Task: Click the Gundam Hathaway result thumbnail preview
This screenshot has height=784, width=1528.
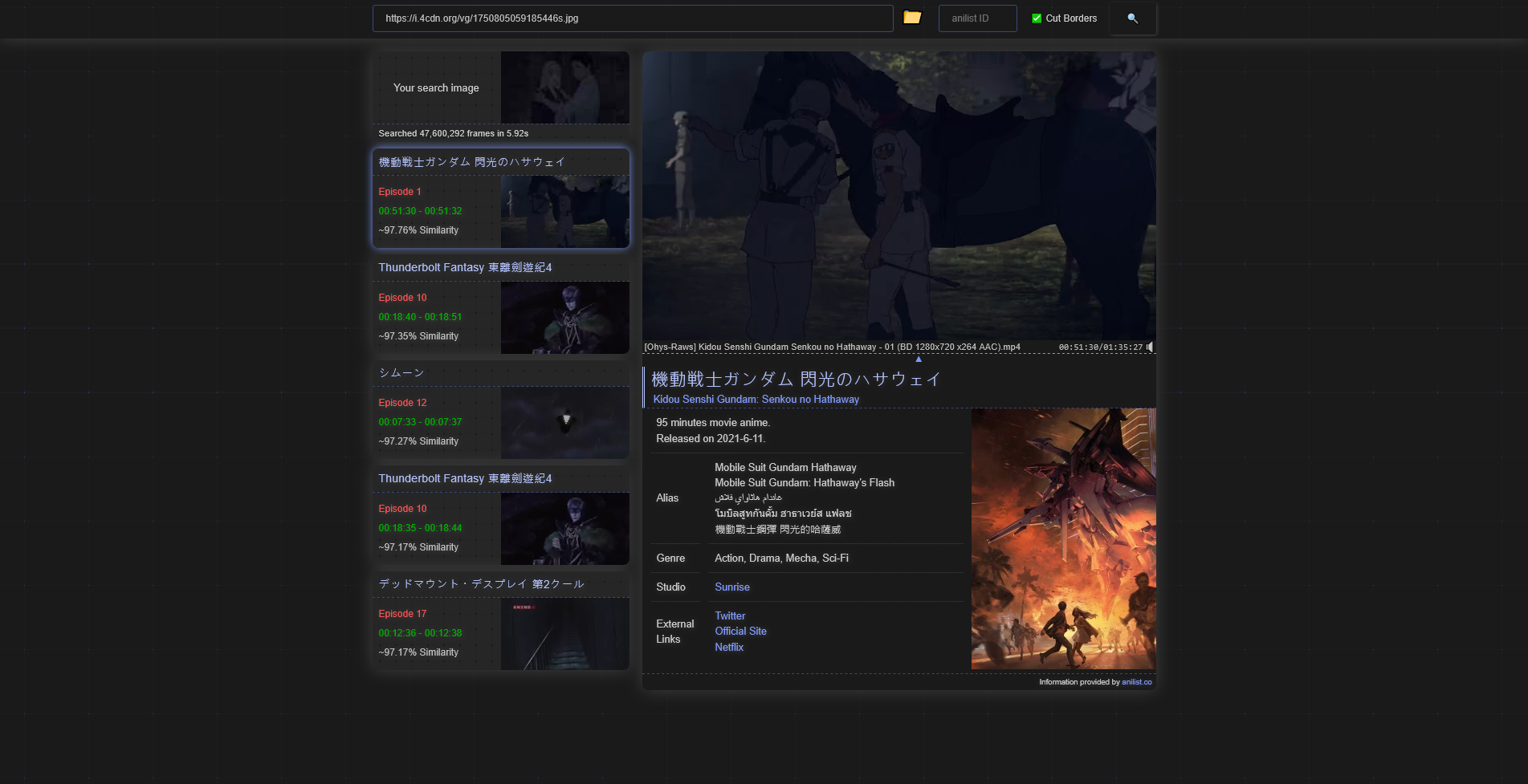Action: coord(565,212)
